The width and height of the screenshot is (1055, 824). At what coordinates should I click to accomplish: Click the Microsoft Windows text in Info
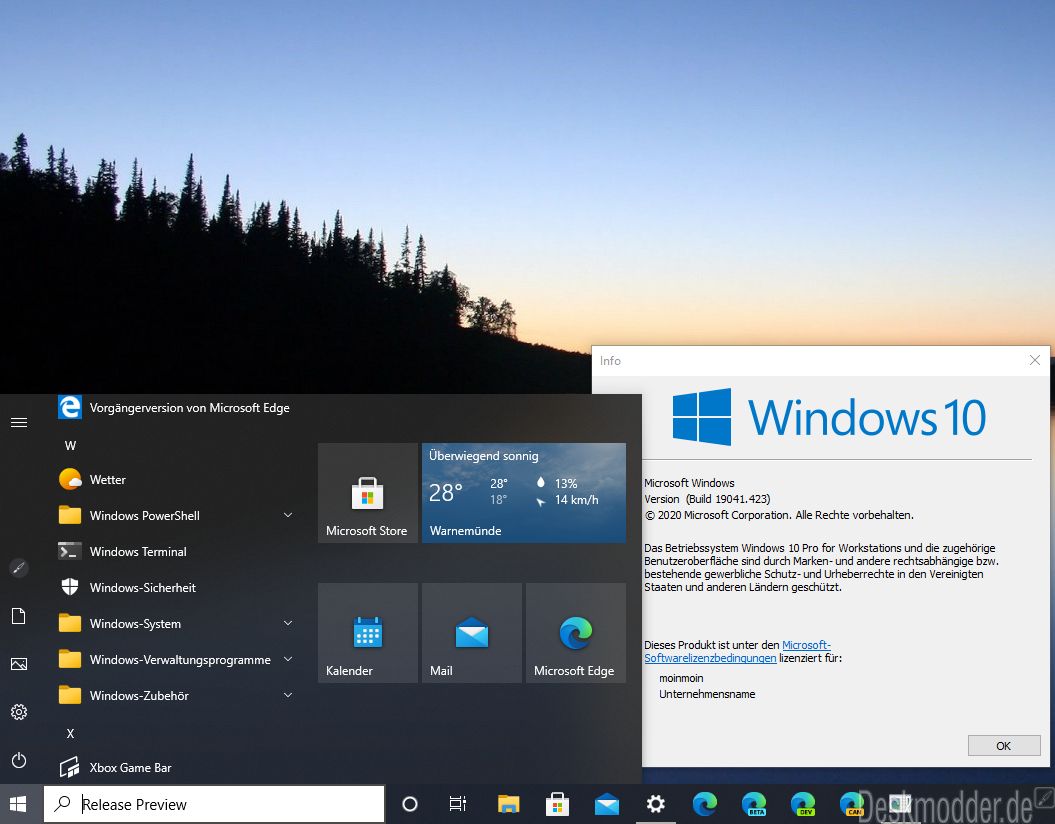click(x=689, y=483)
